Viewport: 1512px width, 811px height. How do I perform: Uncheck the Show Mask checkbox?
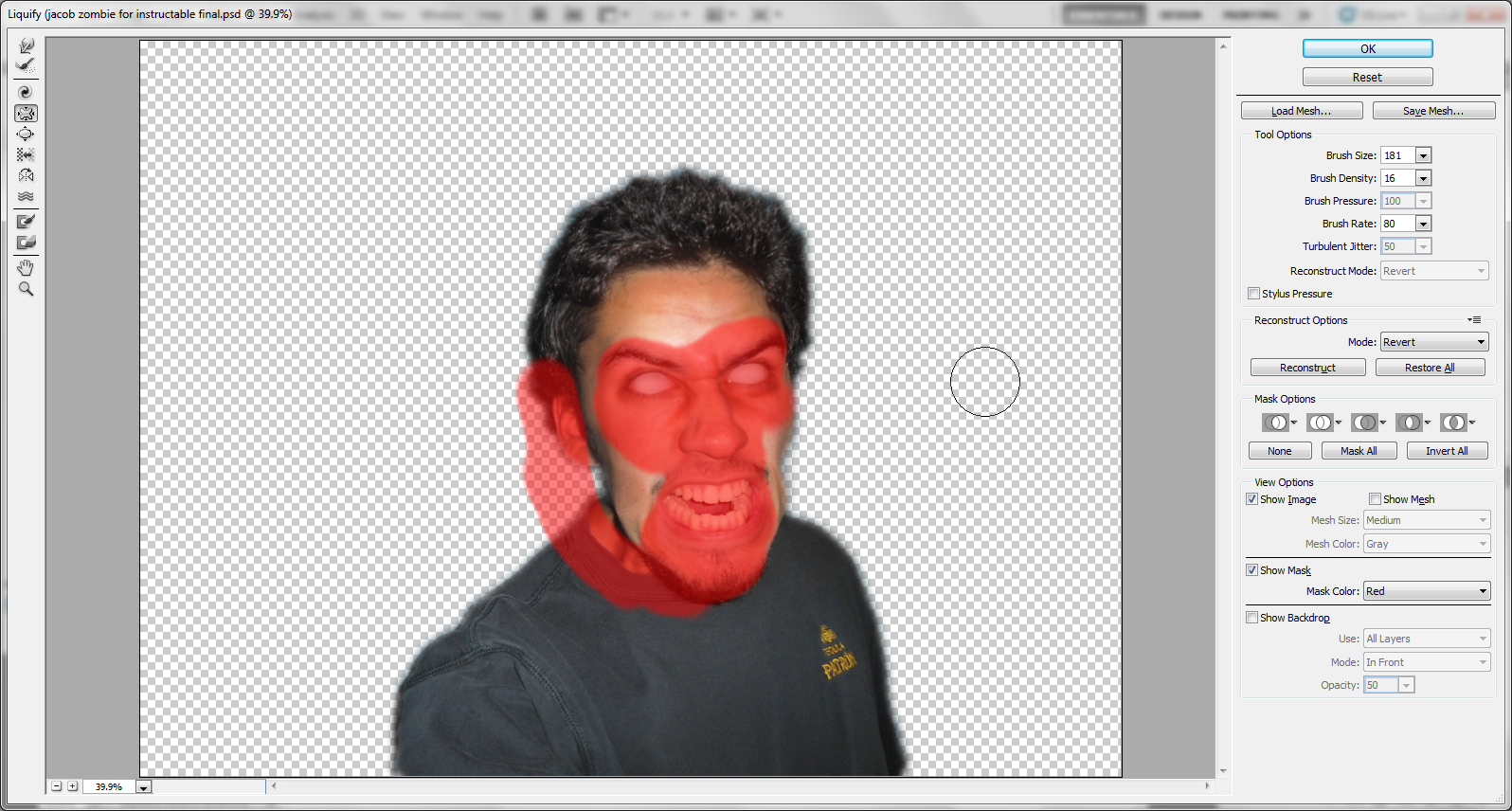click(x=1251, y=570)
